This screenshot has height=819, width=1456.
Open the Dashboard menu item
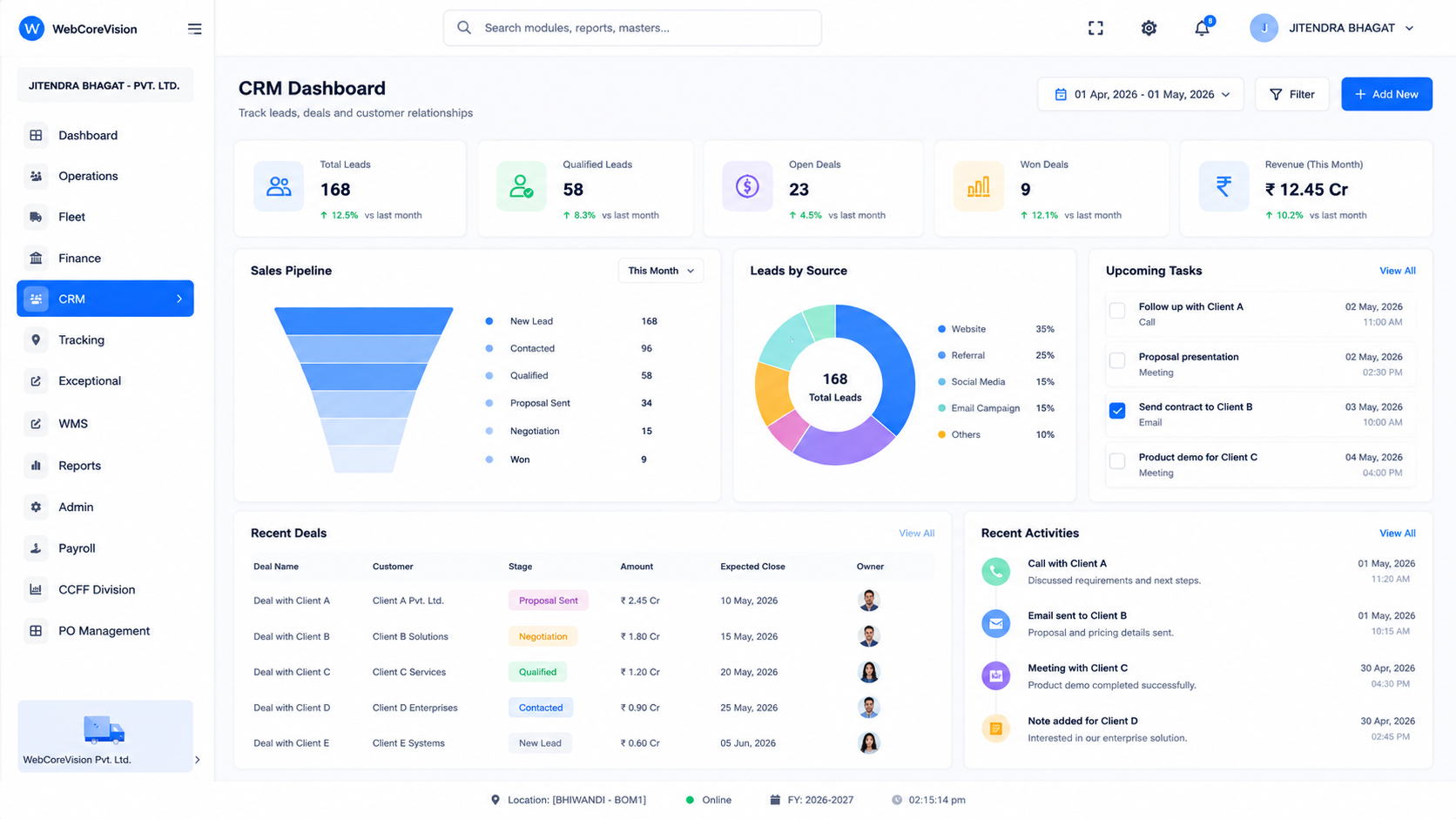point(105,135)
